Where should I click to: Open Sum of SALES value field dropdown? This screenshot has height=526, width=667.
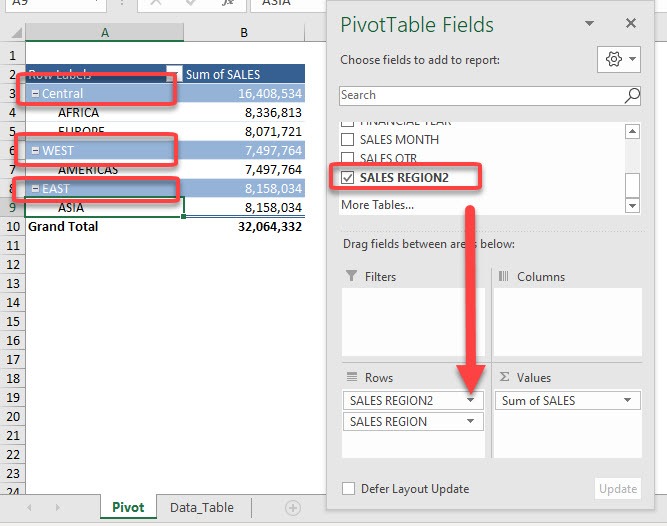(627, 400)
